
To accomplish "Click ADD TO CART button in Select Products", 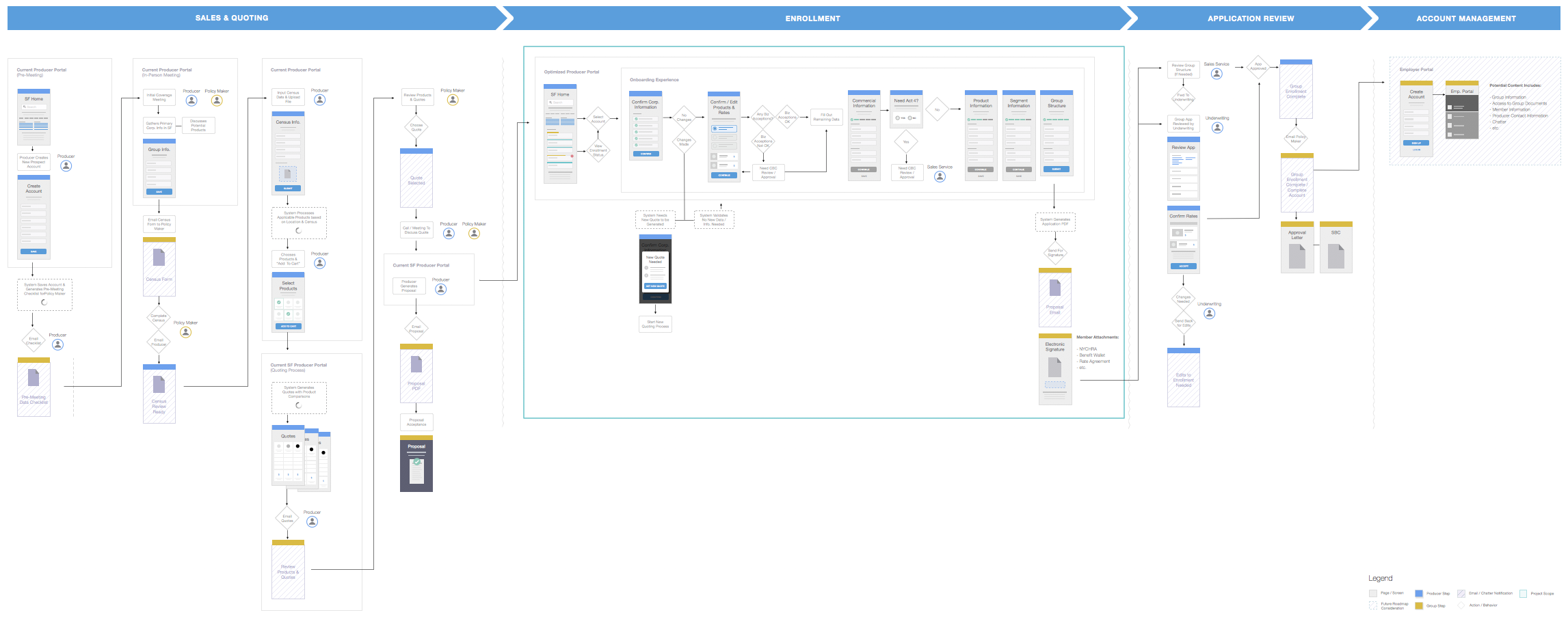I will pos(288,327).
